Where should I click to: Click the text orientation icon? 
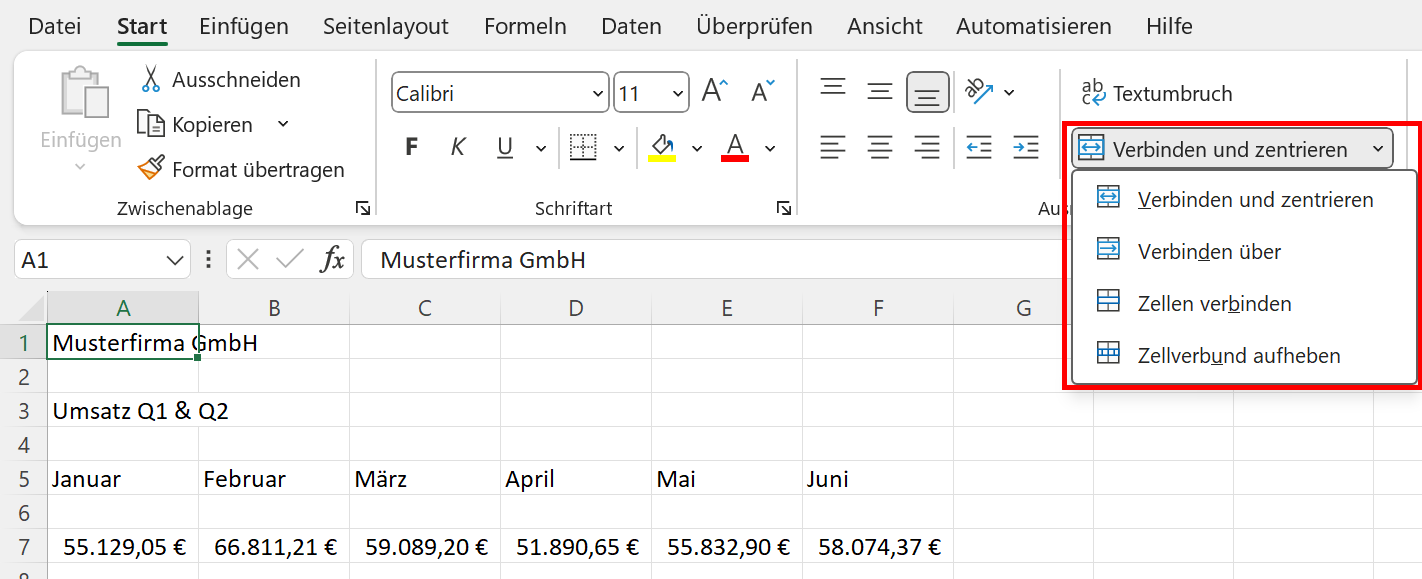coord(979,92)
